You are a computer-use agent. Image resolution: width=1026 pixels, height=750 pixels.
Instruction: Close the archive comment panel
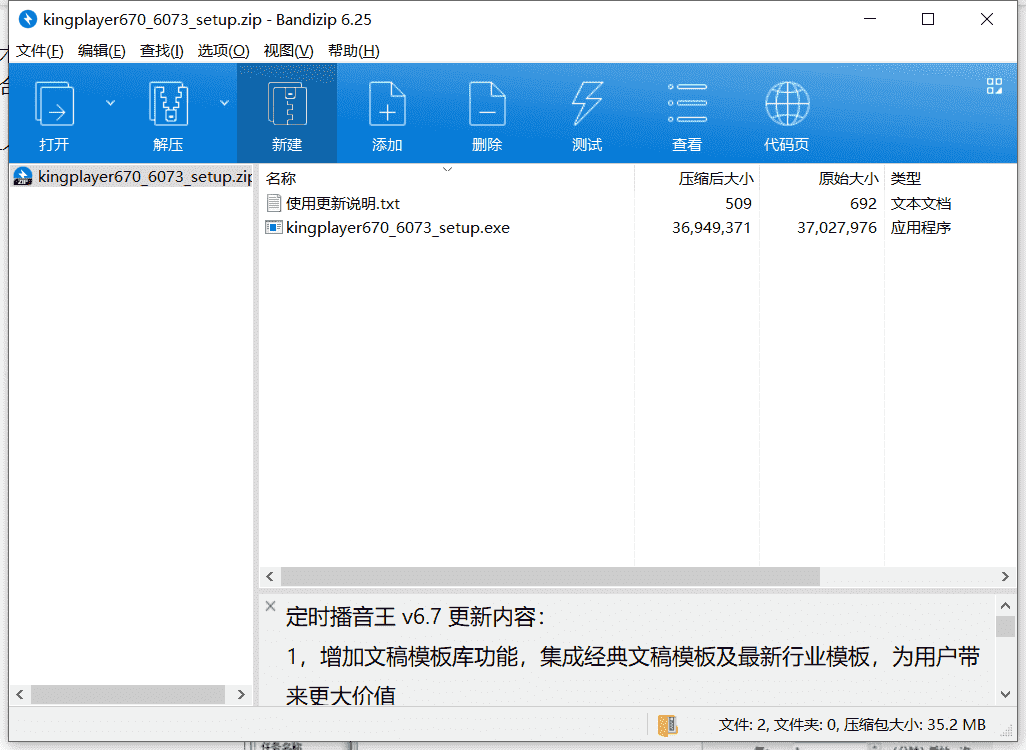[x=270, y=606]
